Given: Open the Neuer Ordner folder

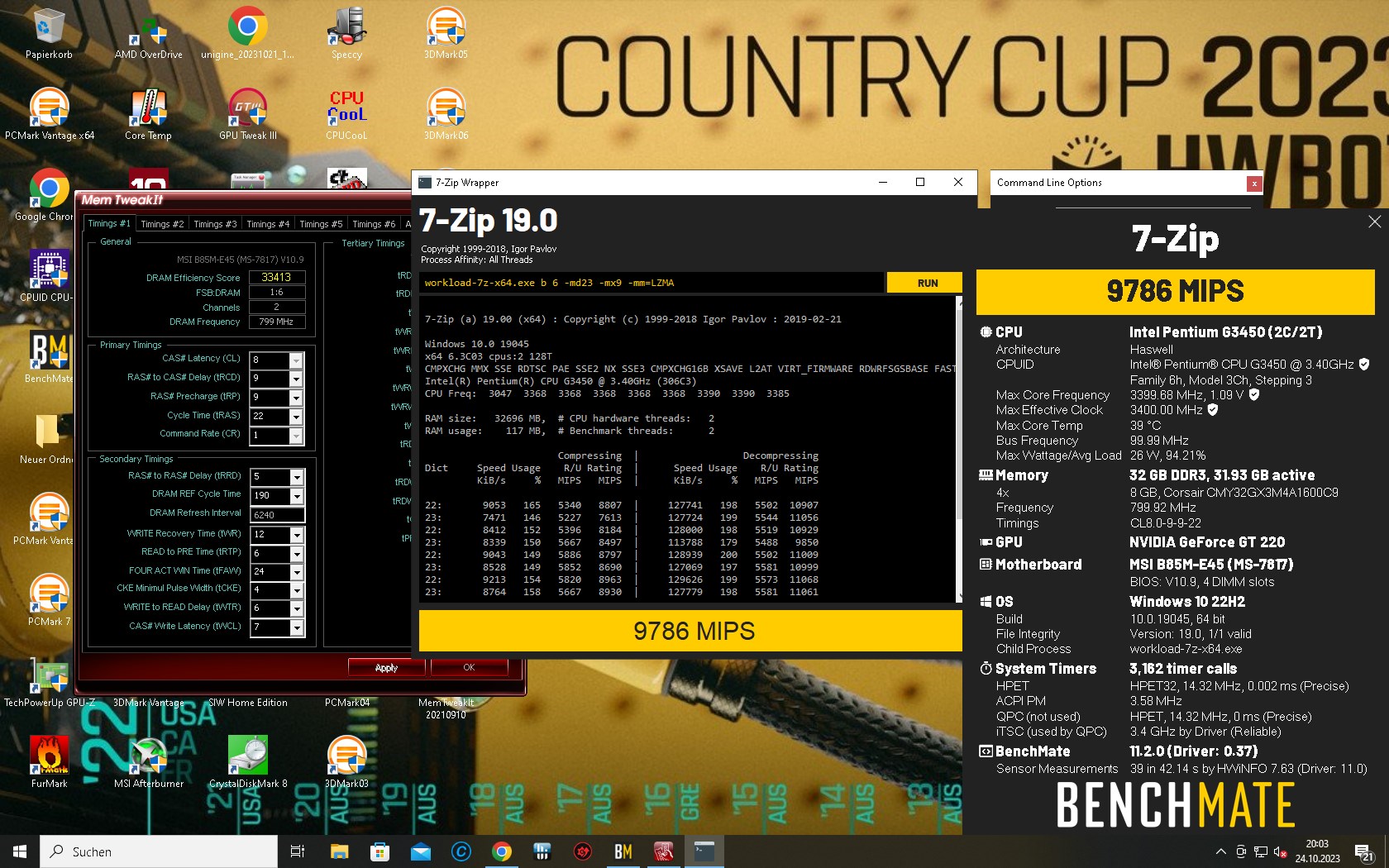Looking at the screenshot, I should coord(47,438).
